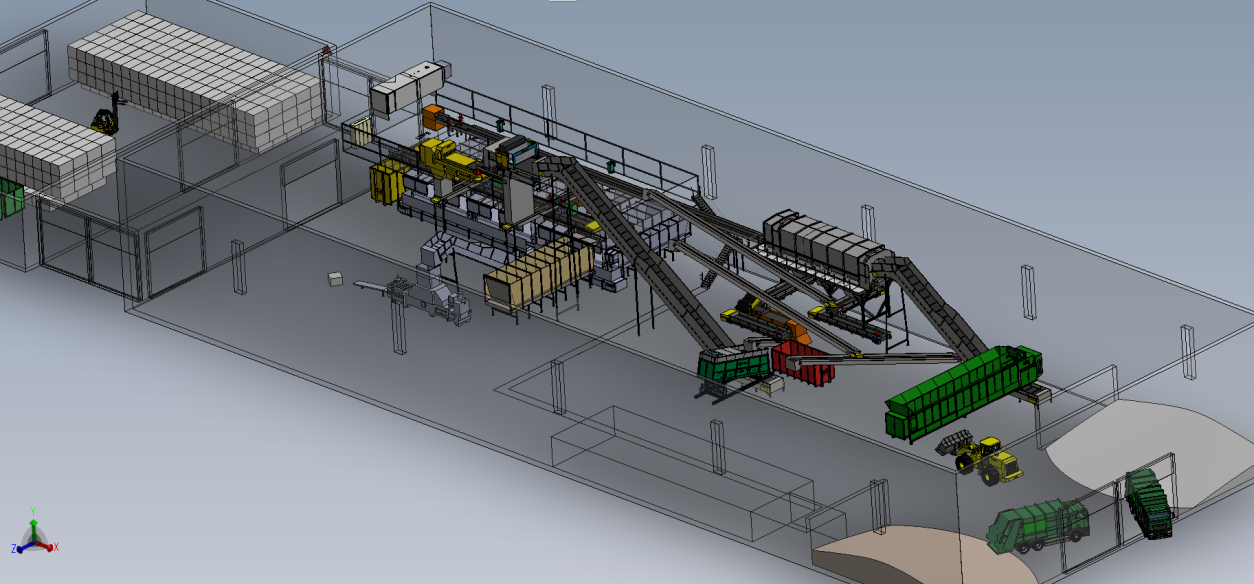Select the dark green truck near right wall

click(x=1147, y=503)
